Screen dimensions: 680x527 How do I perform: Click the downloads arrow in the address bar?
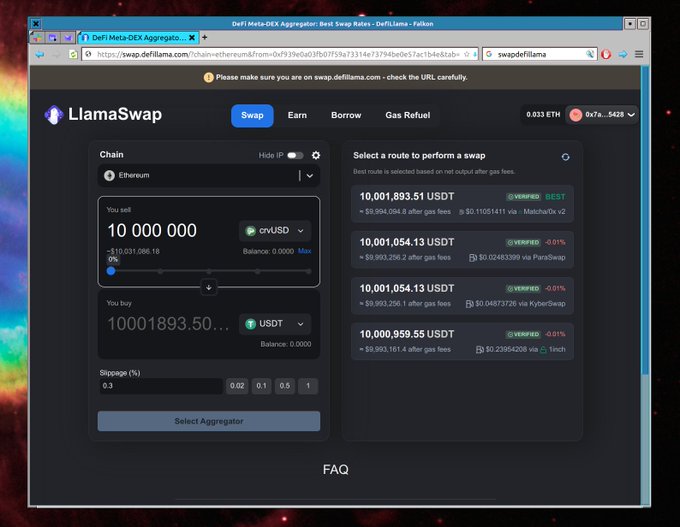click(x=474, y=54)
